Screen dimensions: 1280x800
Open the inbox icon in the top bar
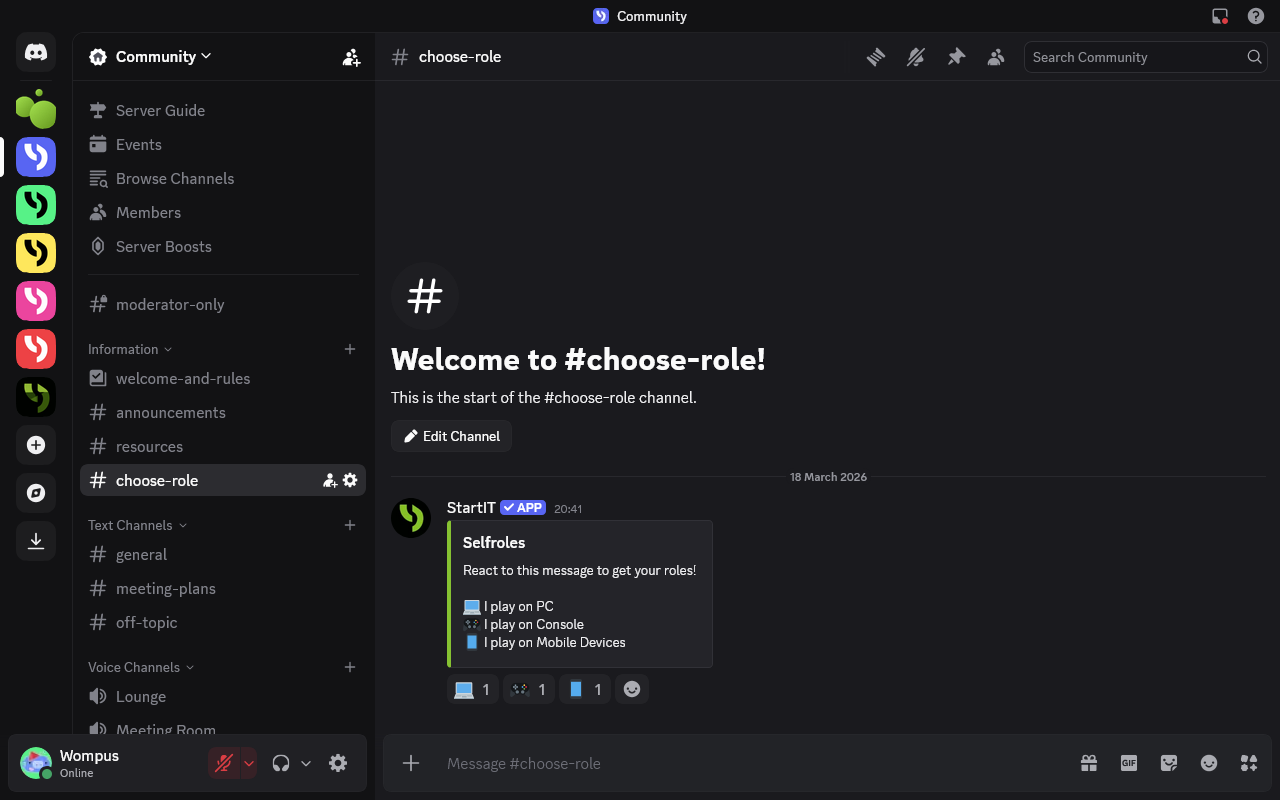point(1218,16)
